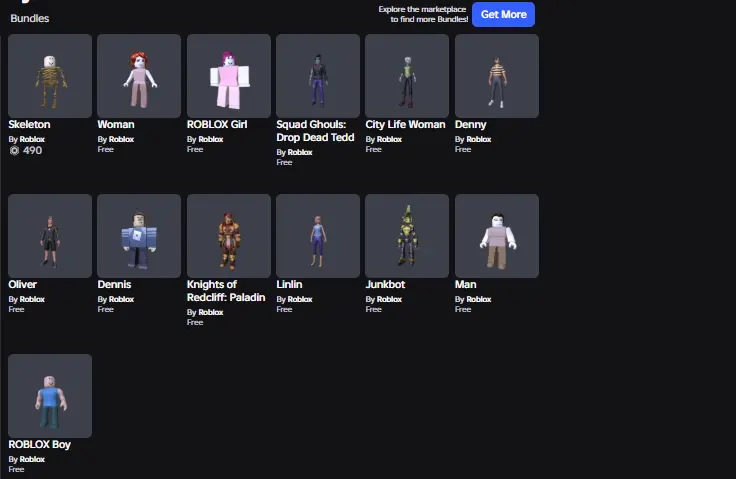
Task: Choose the ROBLOX Boy avatar thumbnail
Action: pos(50,396)
